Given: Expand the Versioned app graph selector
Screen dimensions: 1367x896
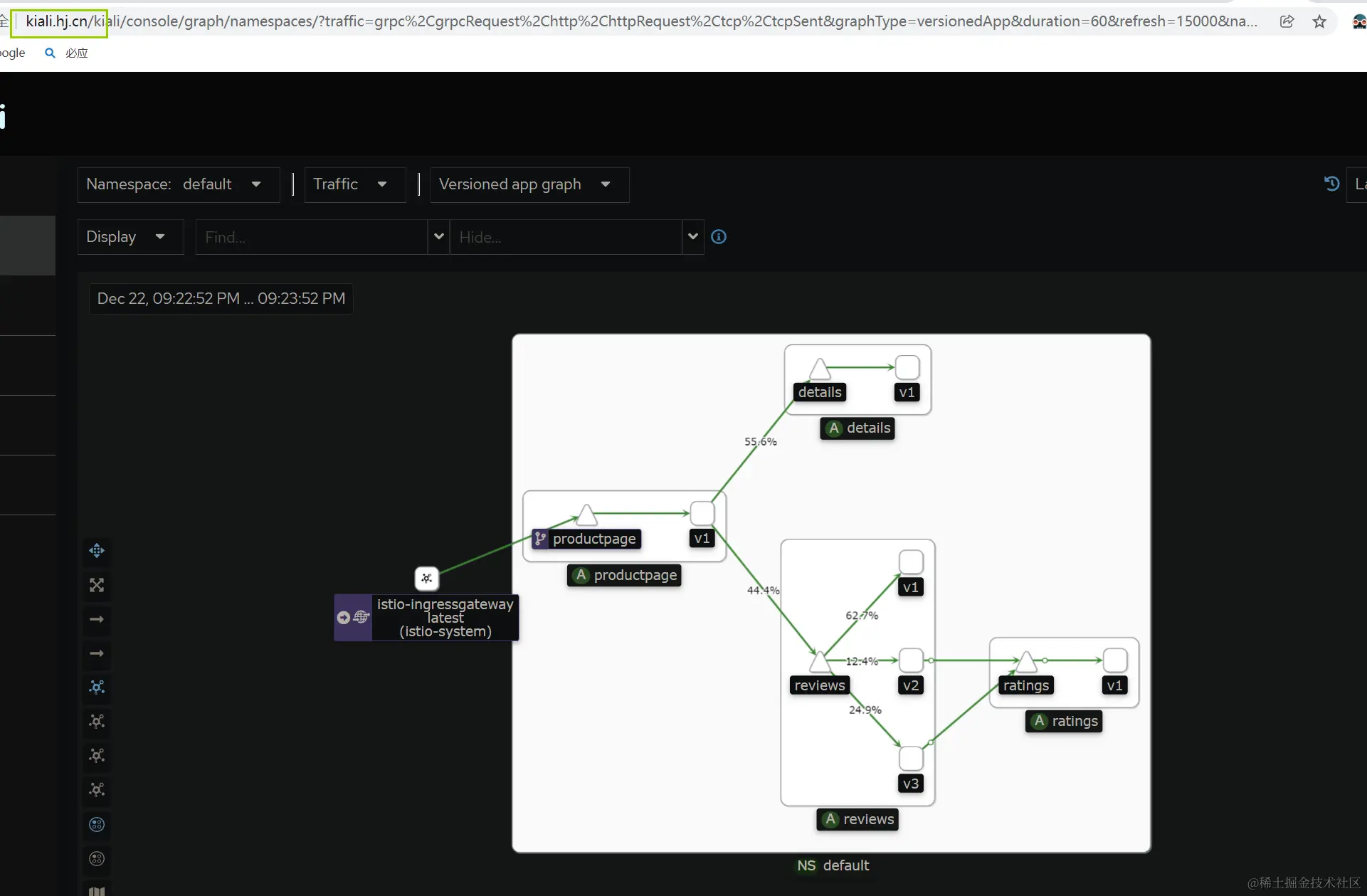Looking at the screenshot, I should click(x=529, y=184).
